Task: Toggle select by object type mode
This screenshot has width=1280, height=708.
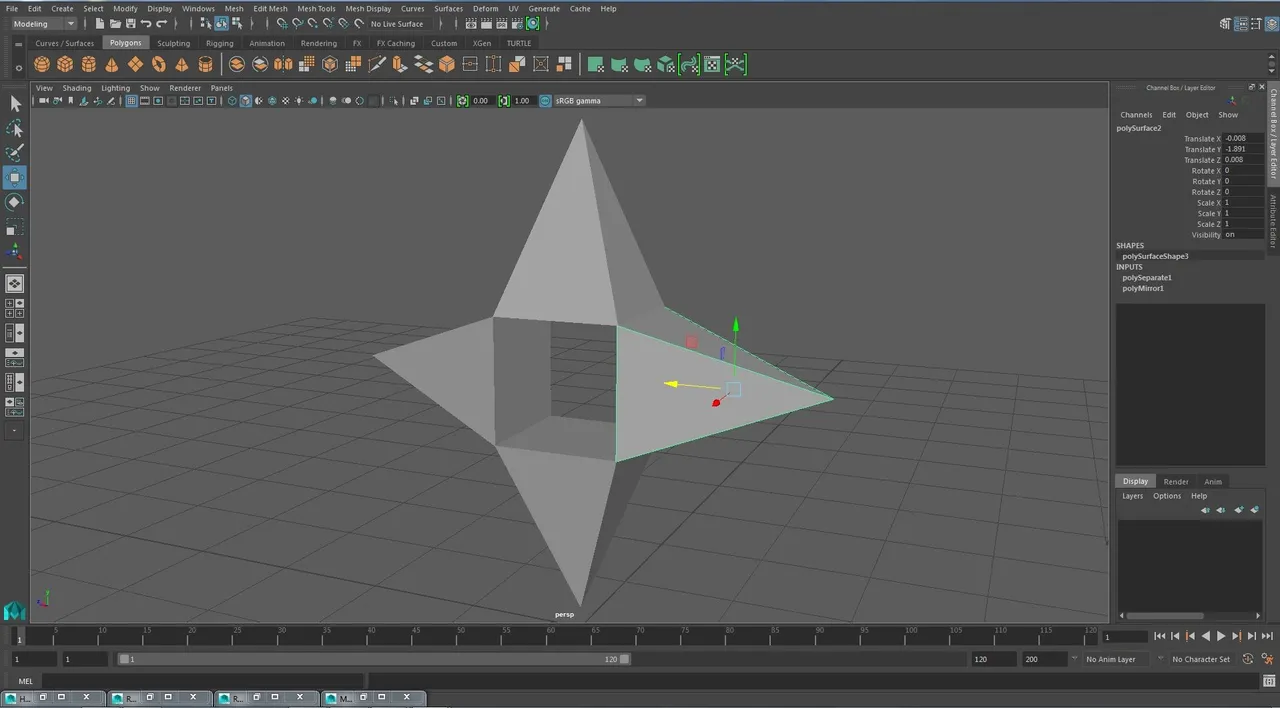Action: [x=221, y=23]
